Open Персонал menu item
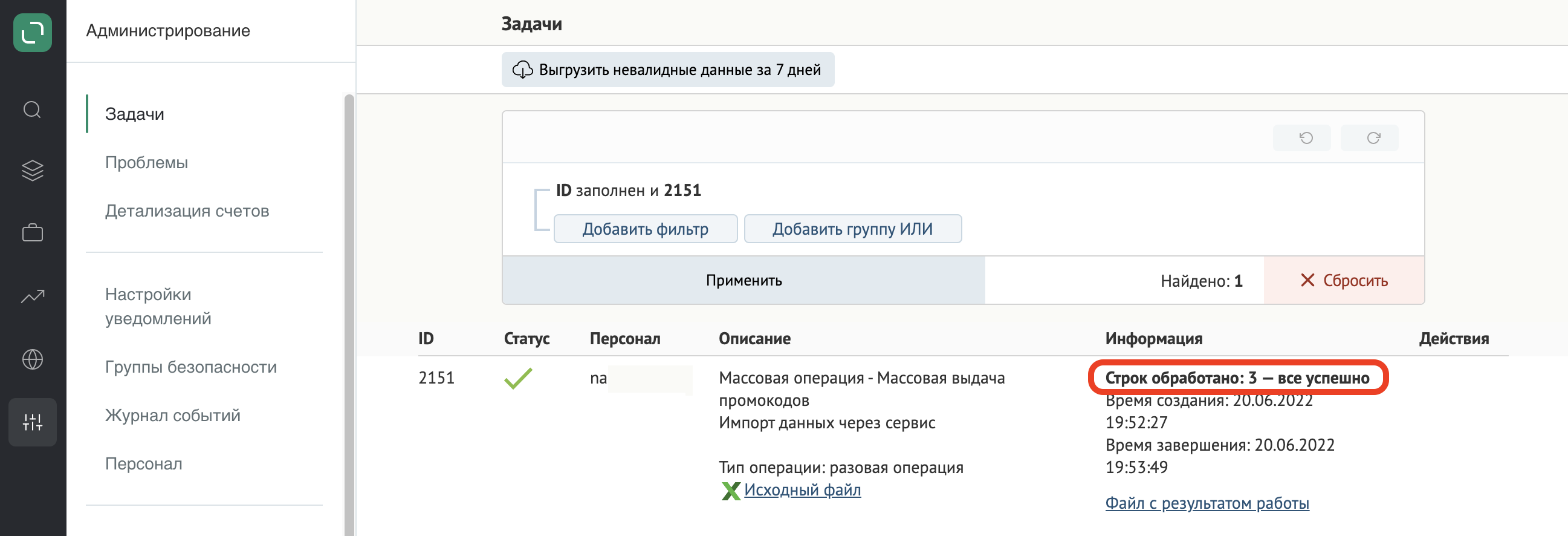Viewport: 1568px width, 536px height. [143, 463]
